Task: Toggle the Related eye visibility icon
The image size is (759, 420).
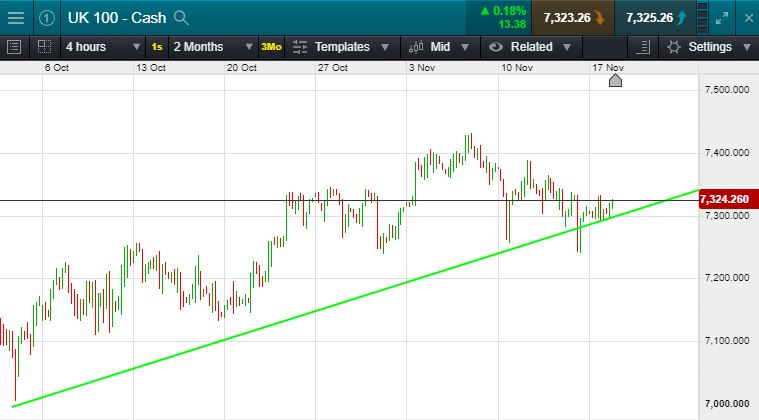Action: click(x=496, y=47)
